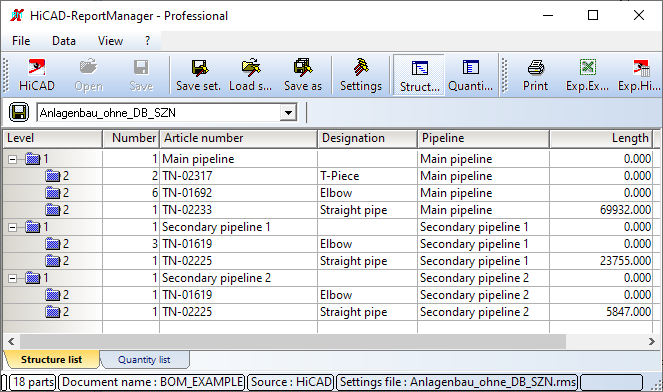This screenshot has height=392, width=663.
Task: Switch to the Structure list tab
Action: point(52,359)
